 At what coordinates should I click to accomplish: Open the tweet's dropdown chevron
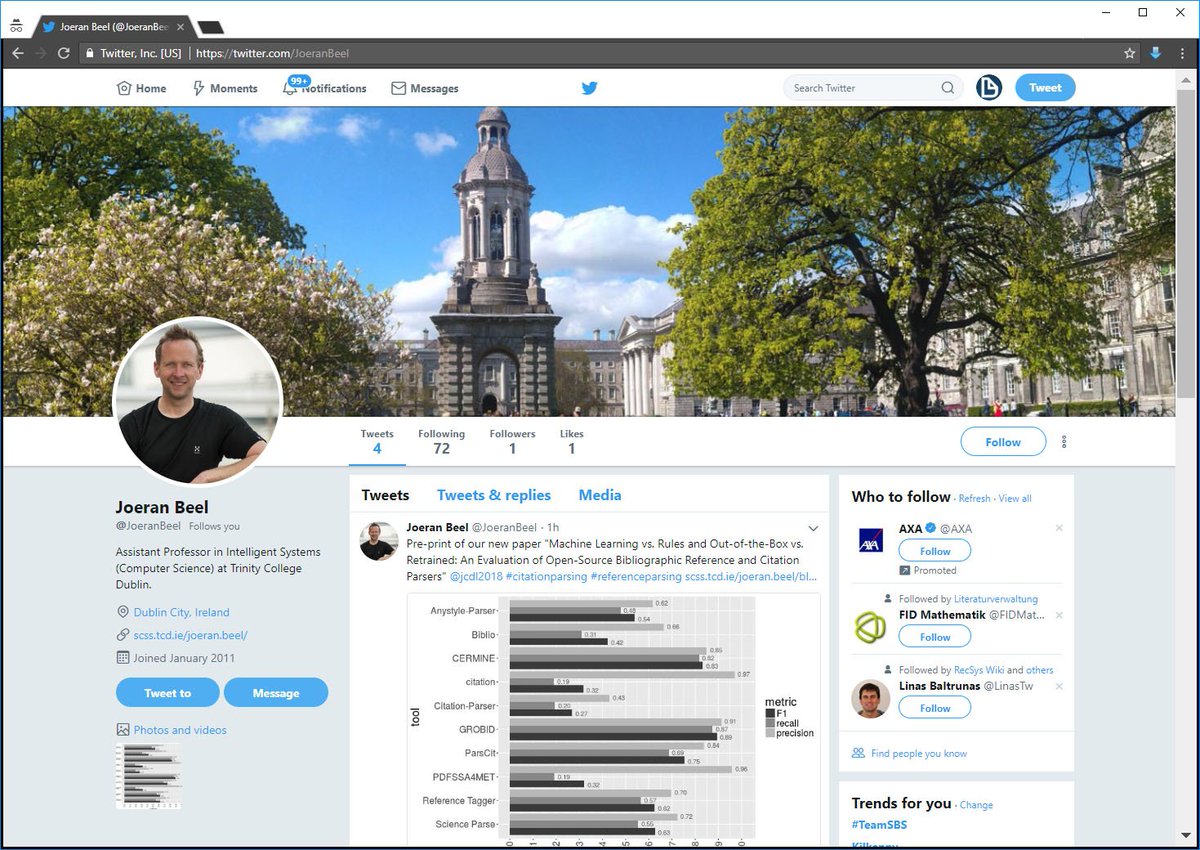[x=813, y=528]
